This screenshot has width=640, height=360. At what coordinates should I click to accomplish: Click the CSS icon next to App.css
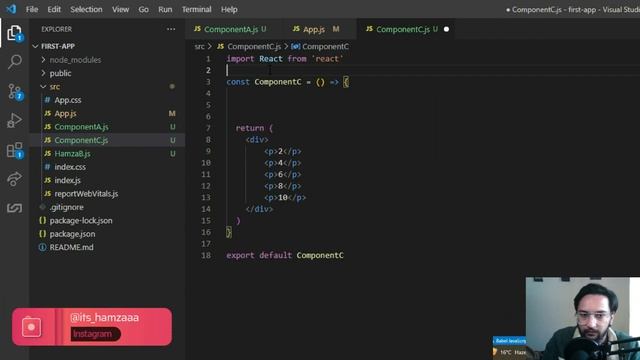click(x=47, y=100)
